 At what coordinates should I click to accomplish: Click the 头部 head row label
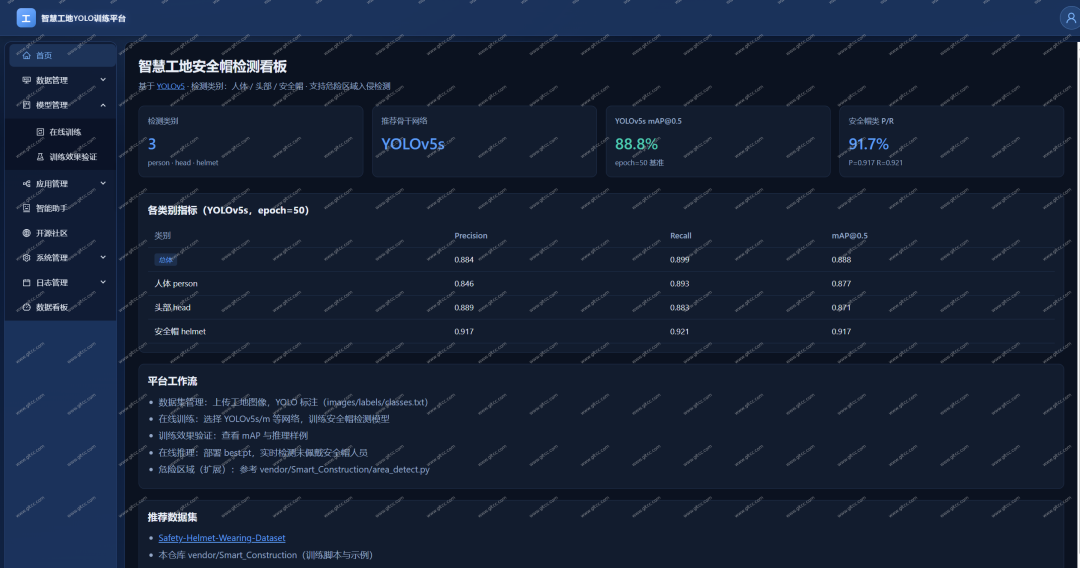point(172,308)
